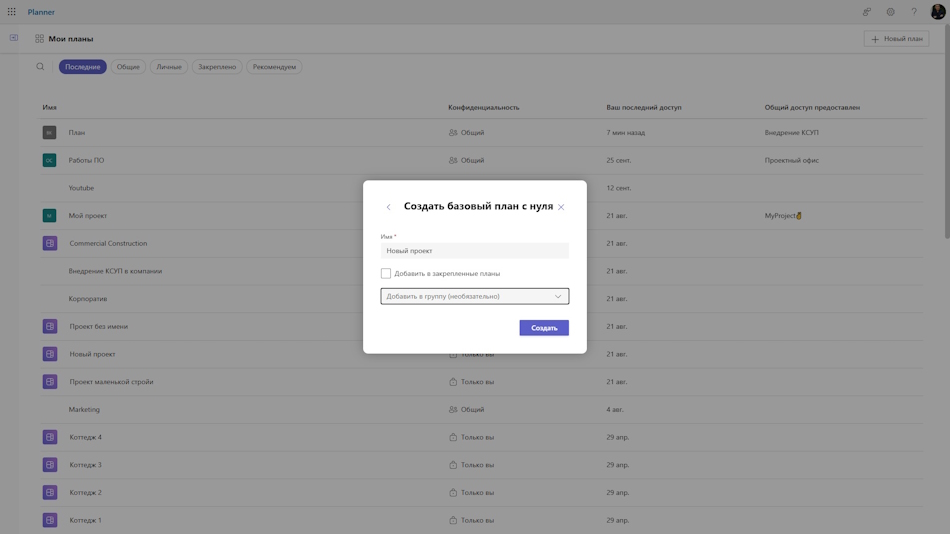
Task: Click the Planner app title
Action: click(41, 12)
